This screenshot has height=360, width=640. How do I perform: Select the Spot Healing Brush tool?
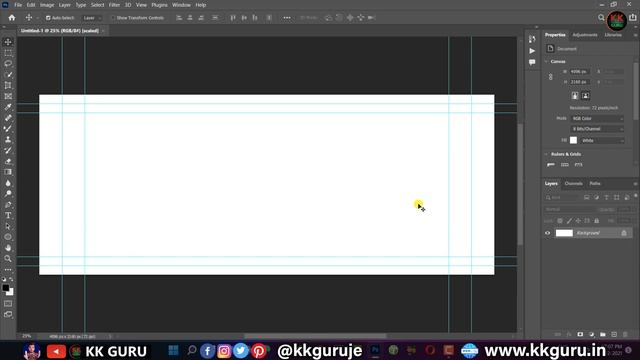coord(8,118)
